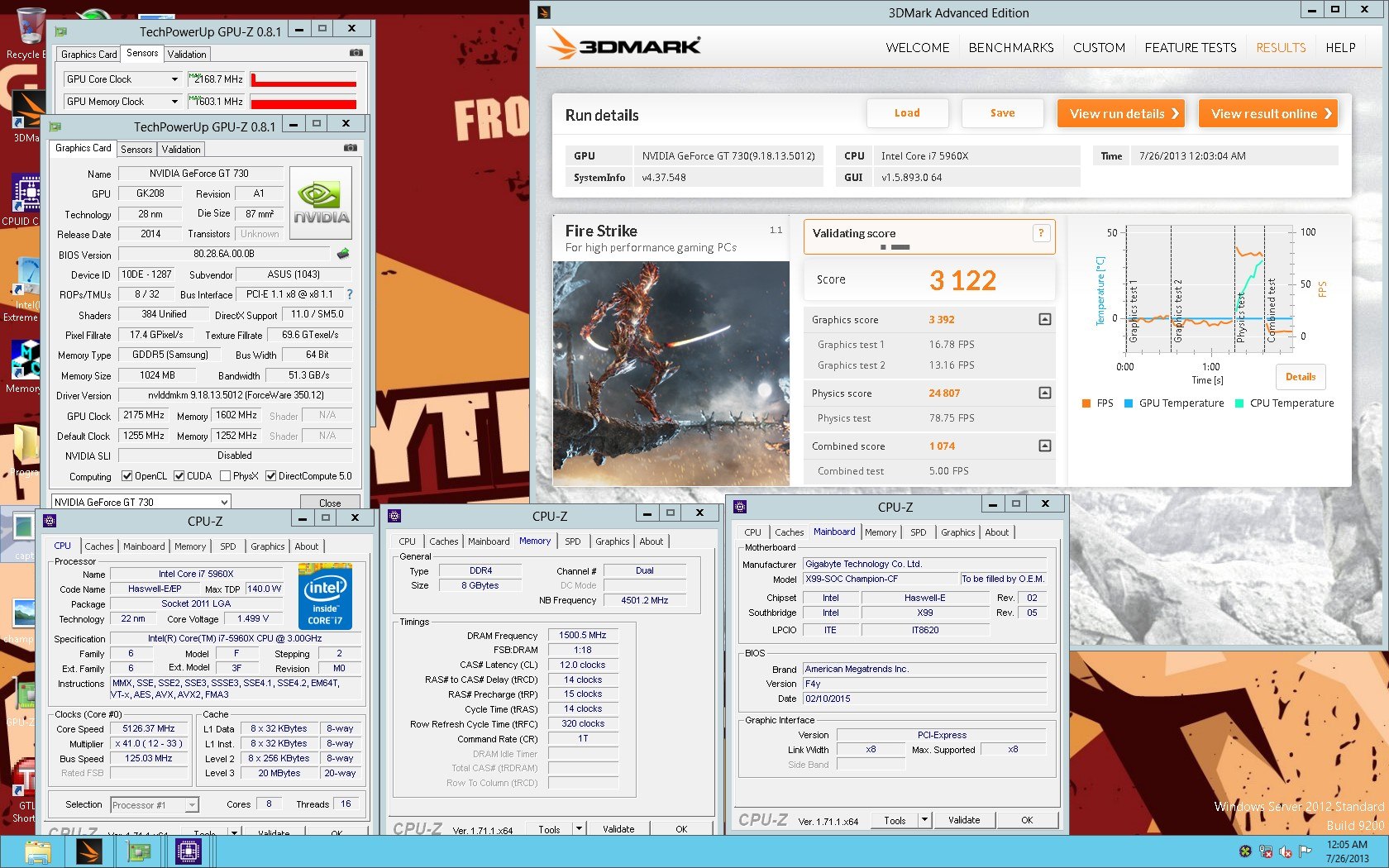Click the Details button below chart
Image resolution: width=1389 pixels, height=868 pixels.
coord(1301,377)
